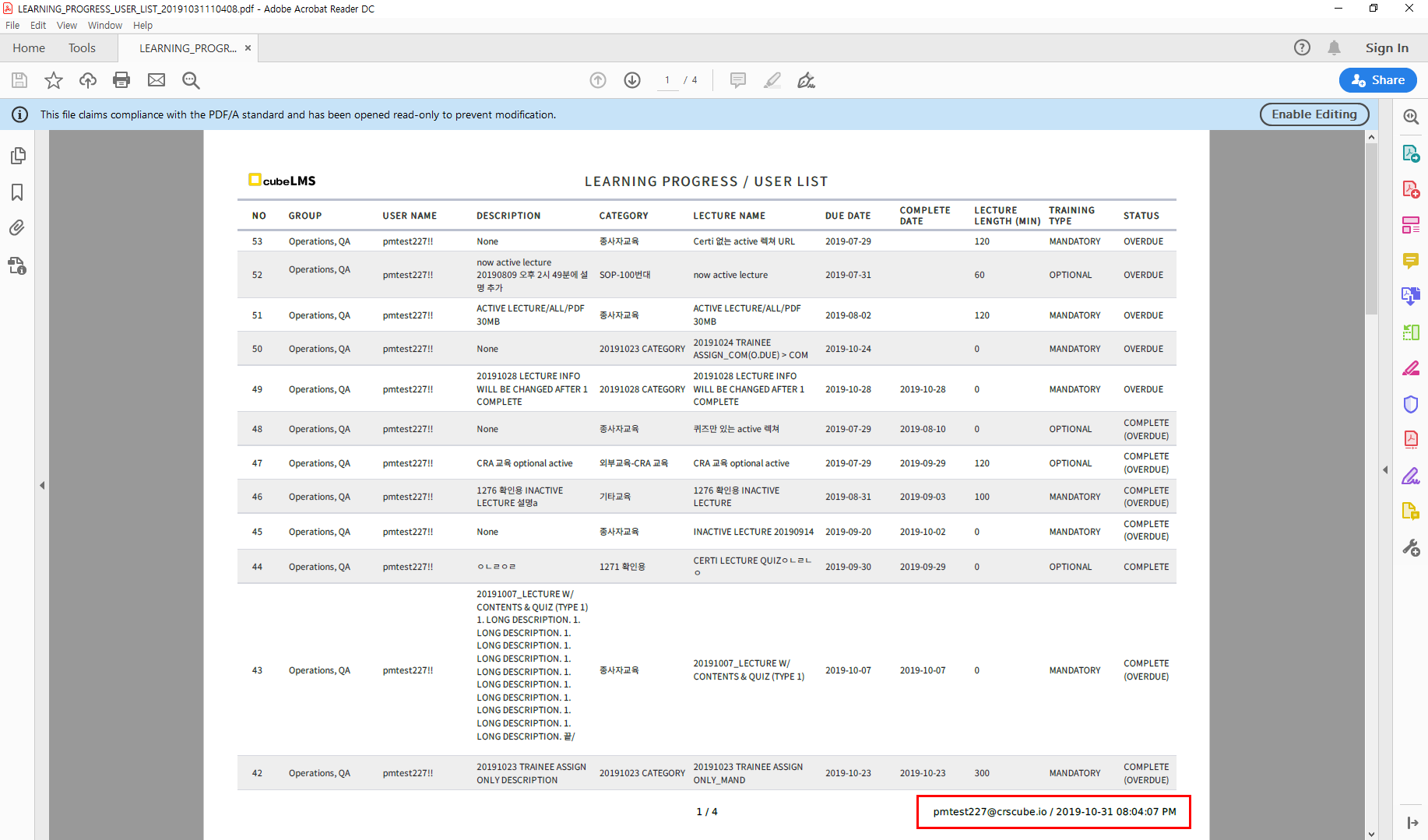Open Page Thumbnails panel in left sidebar
The width and height of the screenshot is (1428, 840).
tap(17, 156)
